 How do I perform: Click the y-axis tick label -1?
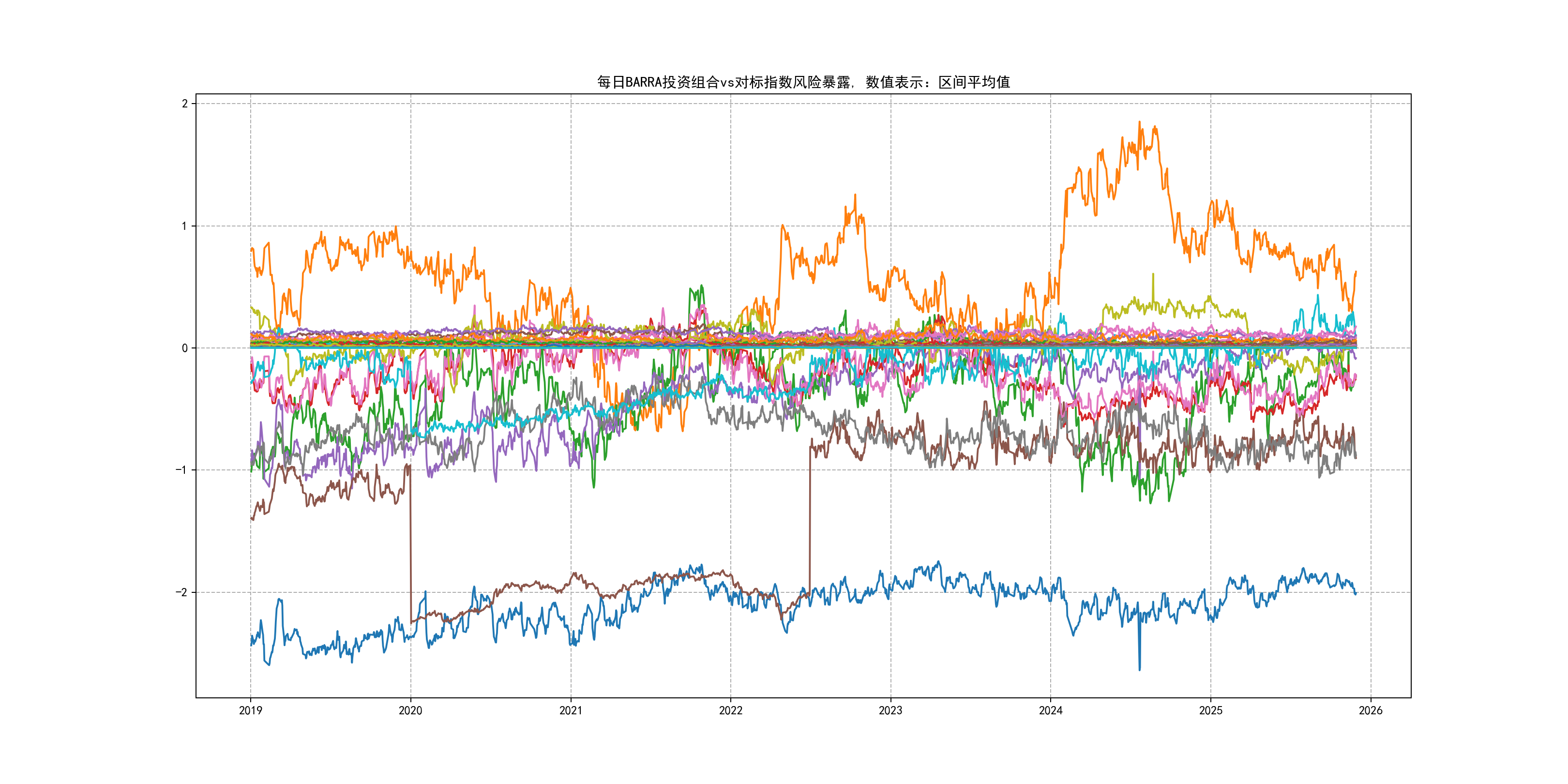tap(181, 470)
